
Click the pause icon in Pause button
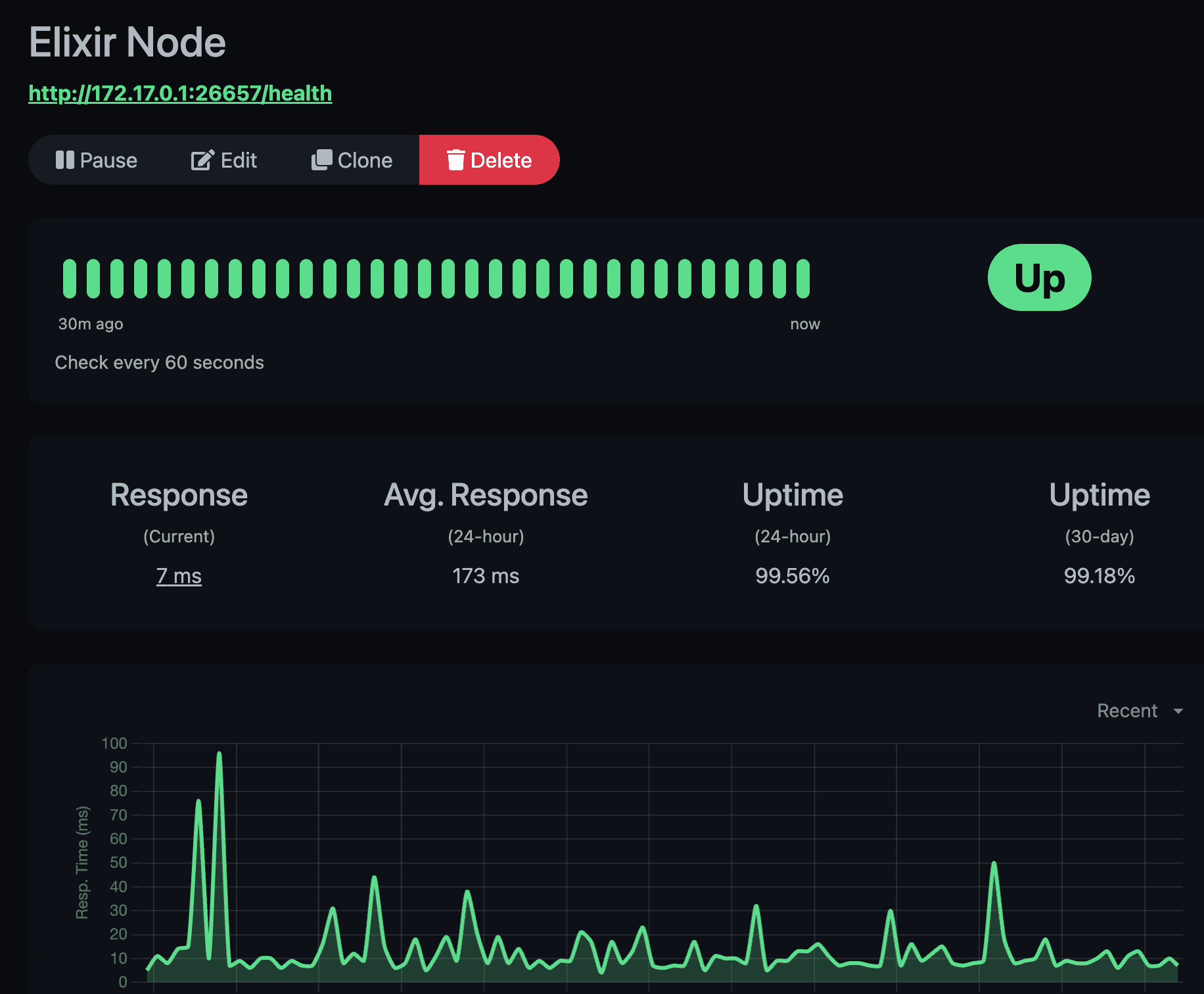[x=64, y=160]
